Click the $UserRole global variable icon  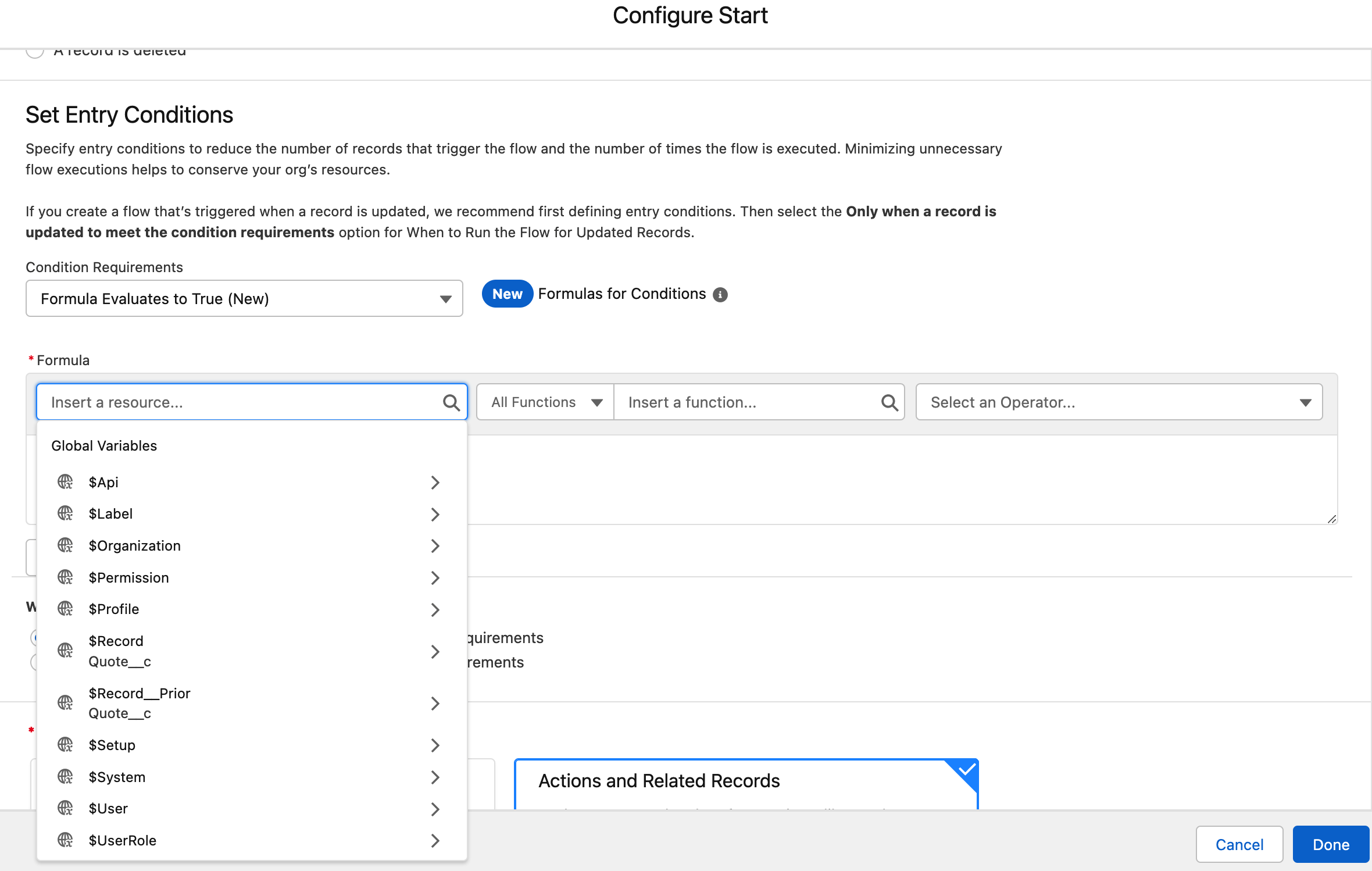point(64,840)
